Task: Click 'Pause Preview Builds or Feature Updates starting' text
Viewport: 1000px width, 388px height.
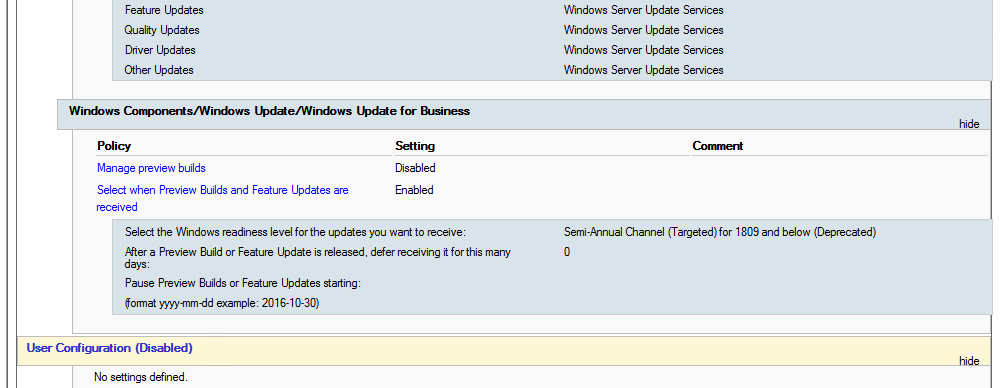Action: point(243,283)
